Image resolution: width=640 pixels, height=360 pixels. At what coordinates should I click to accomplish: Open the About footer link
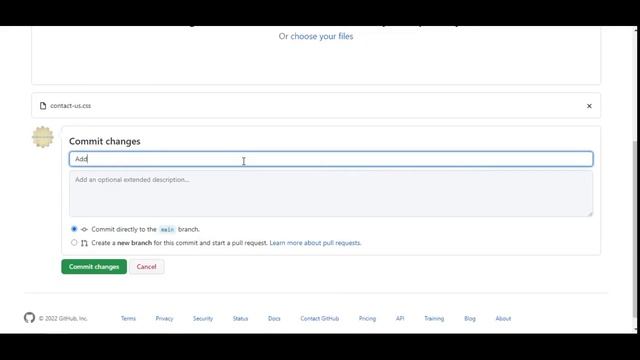coord(503,318)
